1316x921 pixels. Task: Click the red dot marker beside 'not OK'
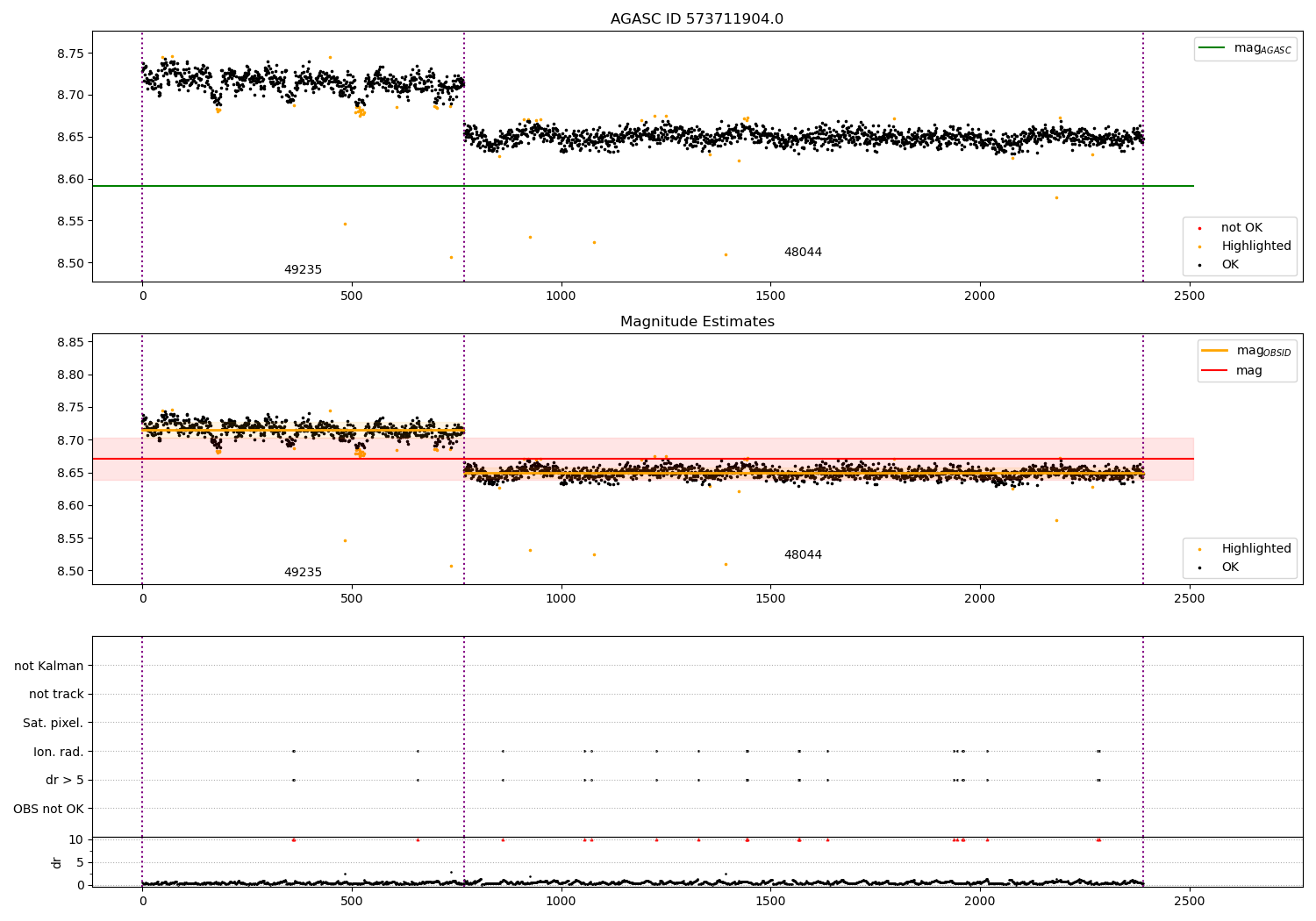1199,229
